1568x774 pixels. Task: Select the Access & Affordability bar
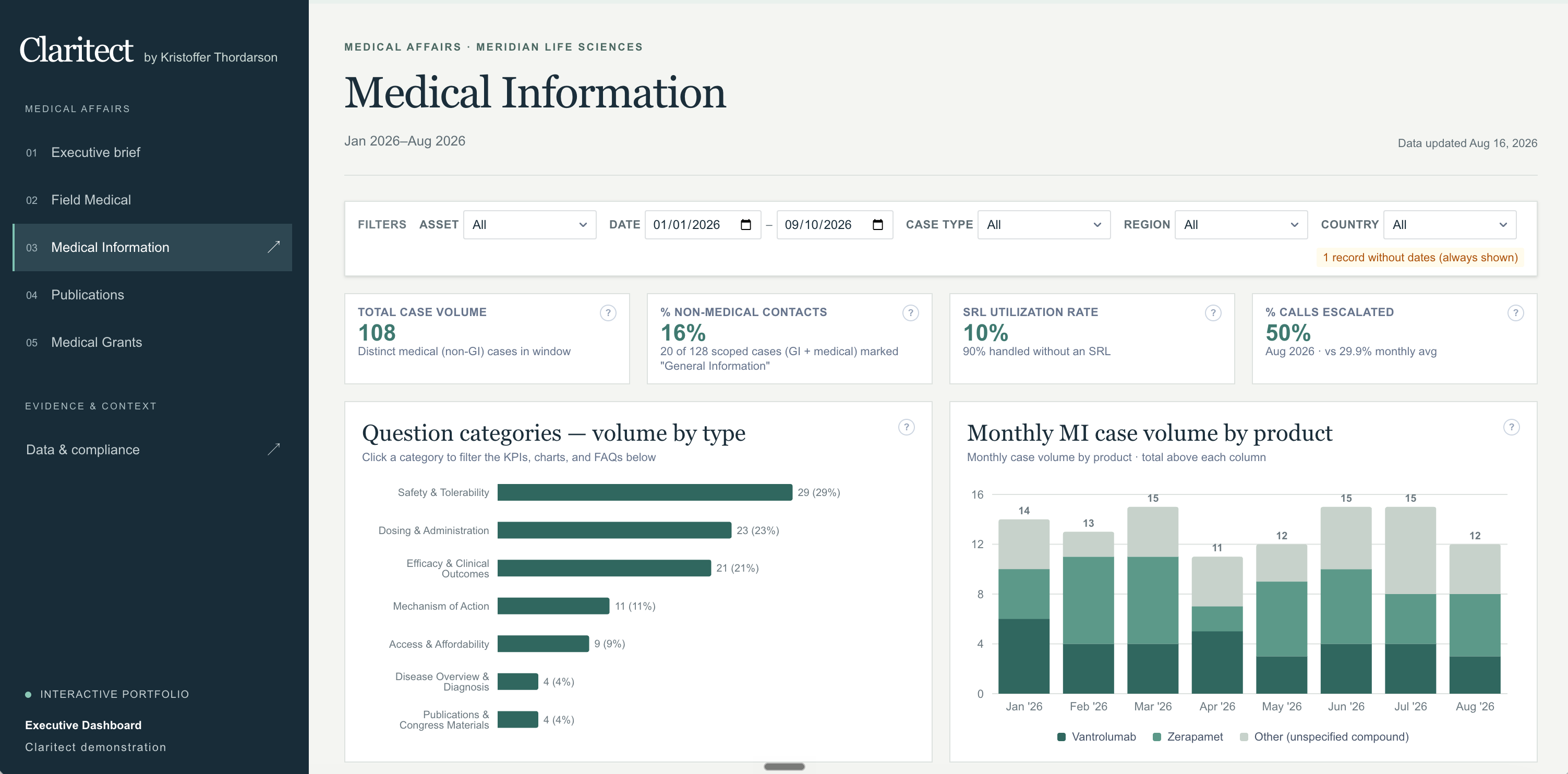[x=543, y=644]
